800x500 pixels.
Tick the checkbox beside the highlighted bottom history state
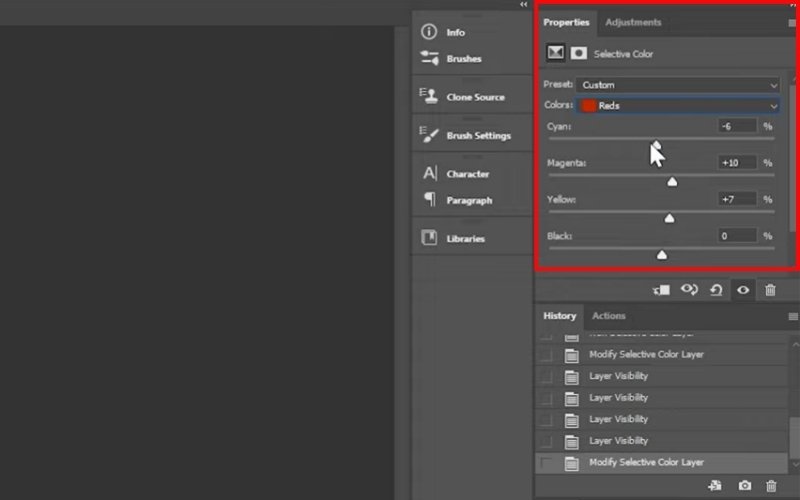546,463
